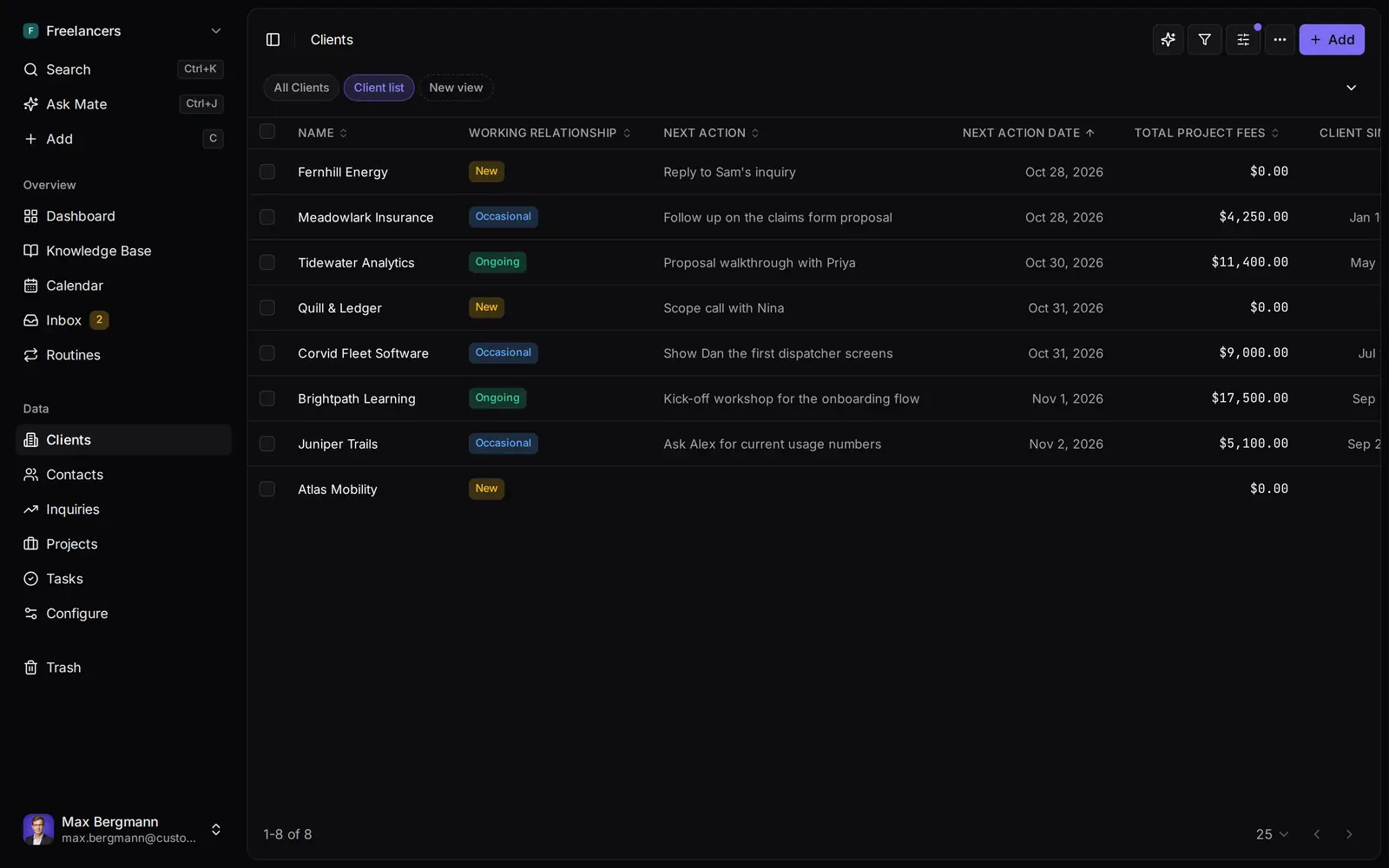
Task: Open Projects in the sidebar
Action: pyautogui.click(x=123, y=544)
